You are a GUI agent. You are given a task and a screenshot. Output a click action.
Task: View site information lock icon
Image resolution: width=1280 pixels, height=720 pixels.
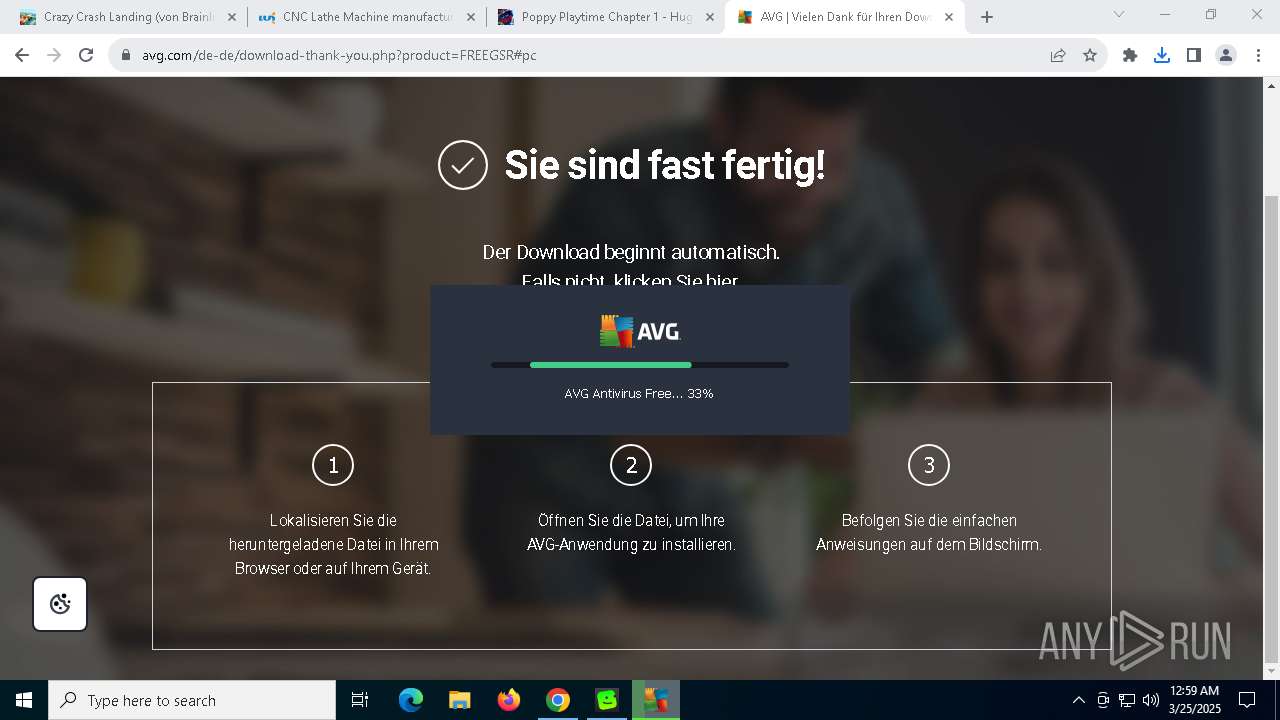point(126,55)
